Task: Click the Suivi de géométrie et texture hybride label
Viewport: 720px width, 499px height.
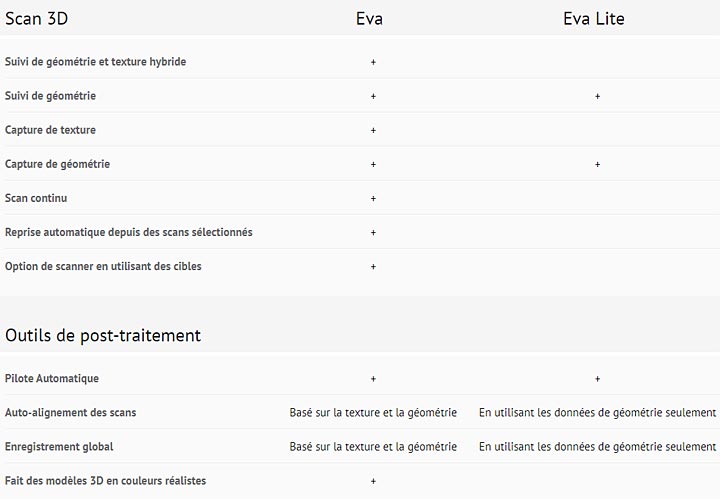Action: [95, 62]
